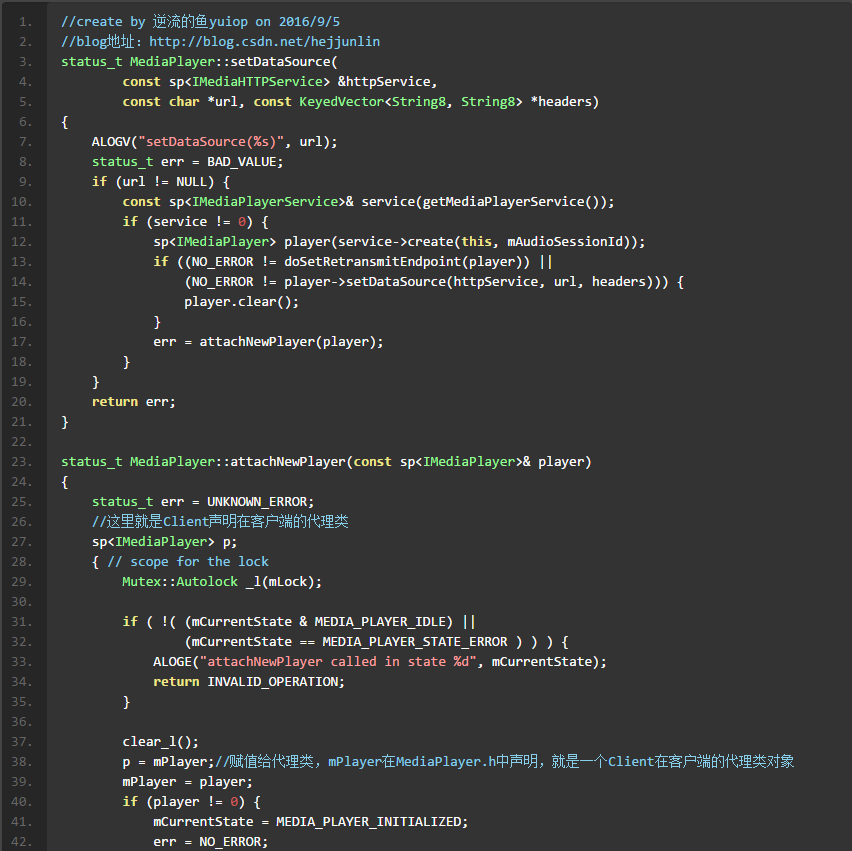This screenshot has width=852, height=851.
Task: Click 'if (url != NULL) {' on line 9
Action: click(x=161, y=182)
